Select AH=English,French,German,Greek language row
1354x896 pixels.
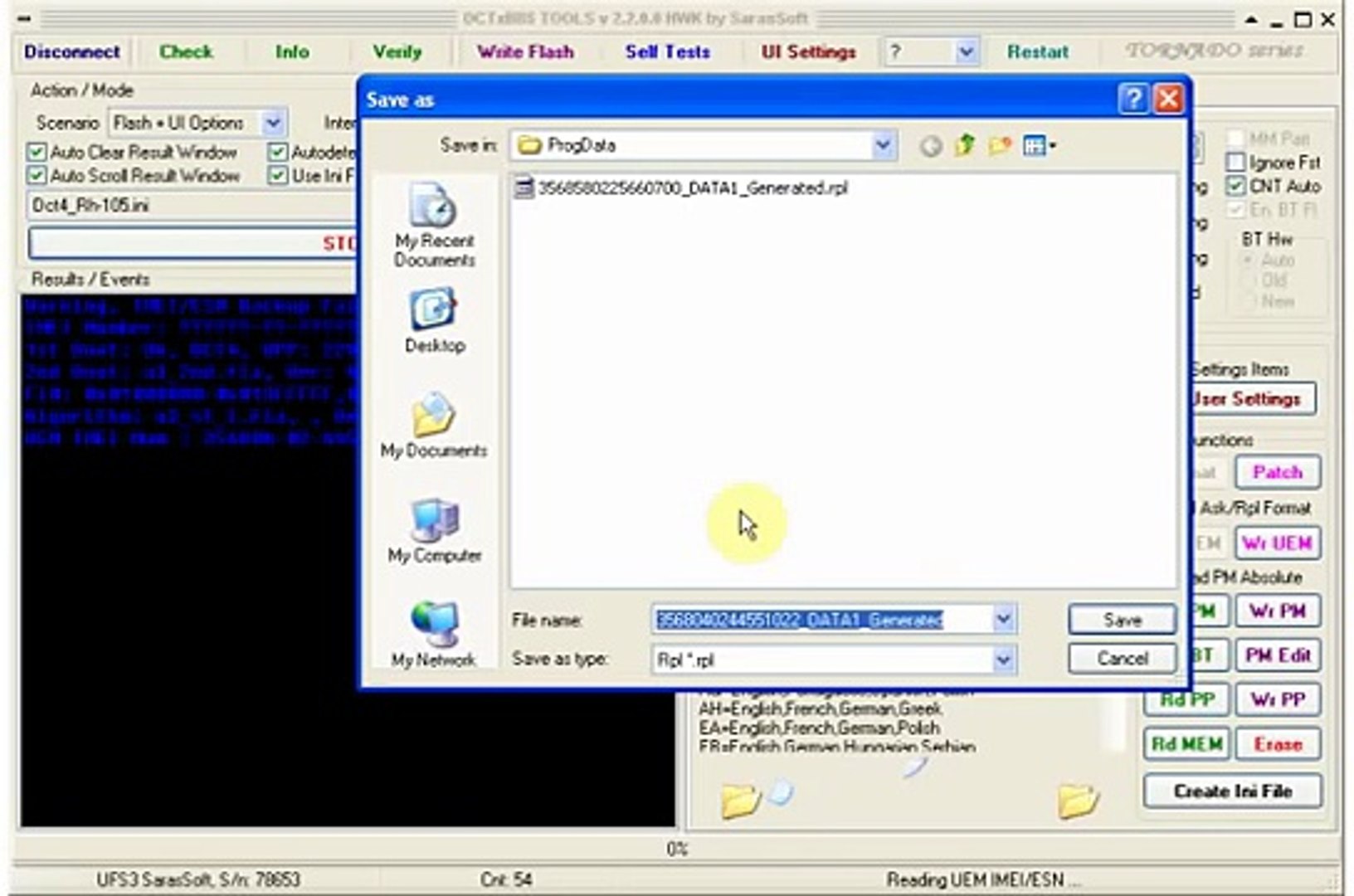pyautogui.click(x=820, y=709)
